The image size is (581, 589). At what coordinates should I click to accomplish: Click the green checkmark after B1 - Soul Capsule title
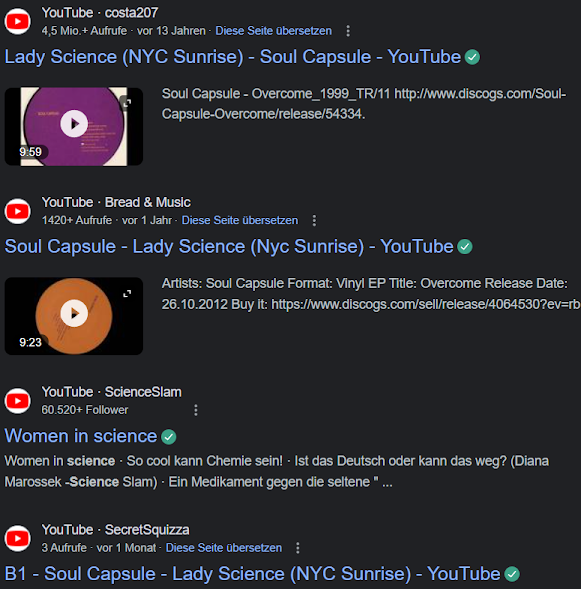click(x=512, y=574)
